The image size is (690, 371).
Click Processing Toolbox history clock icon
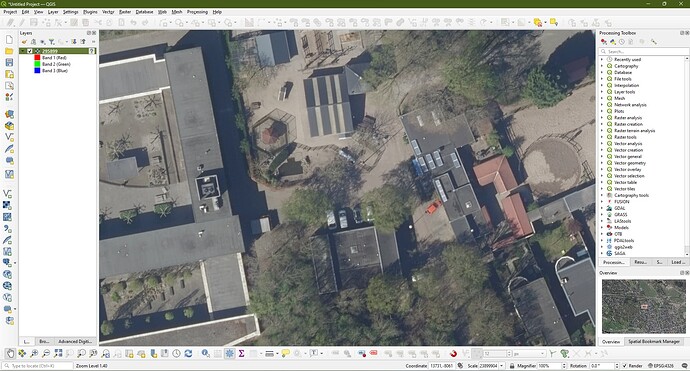point(622,42)
